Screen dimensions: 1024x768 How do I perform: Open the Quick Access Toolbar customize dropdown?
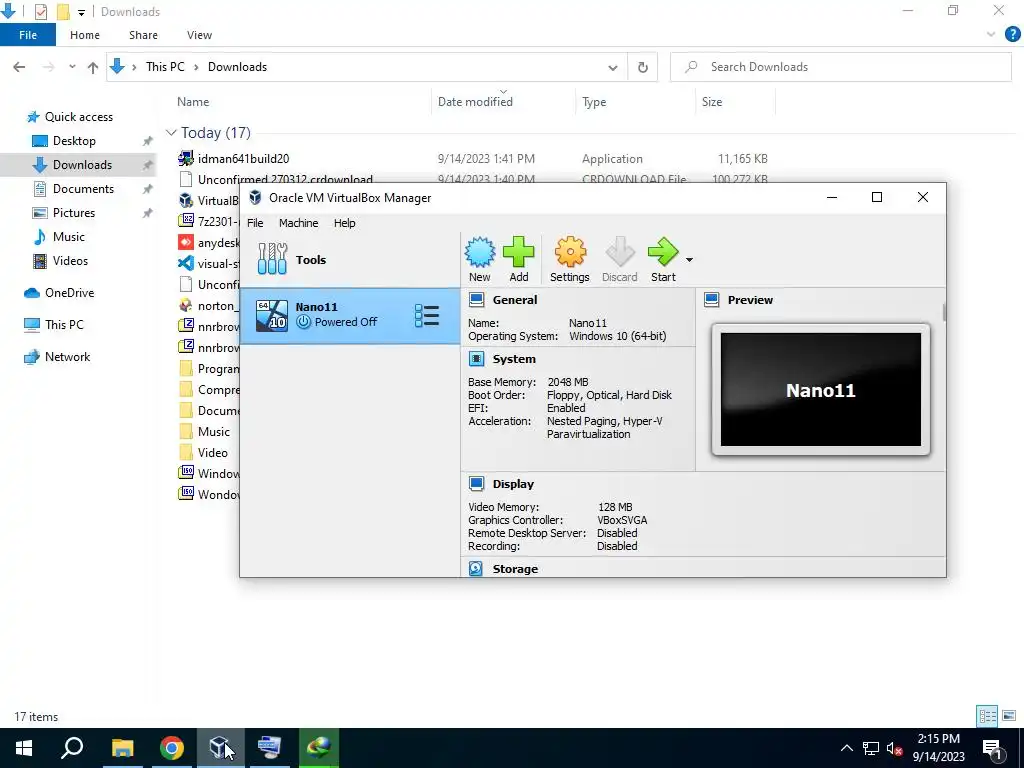tap(81, 12)
